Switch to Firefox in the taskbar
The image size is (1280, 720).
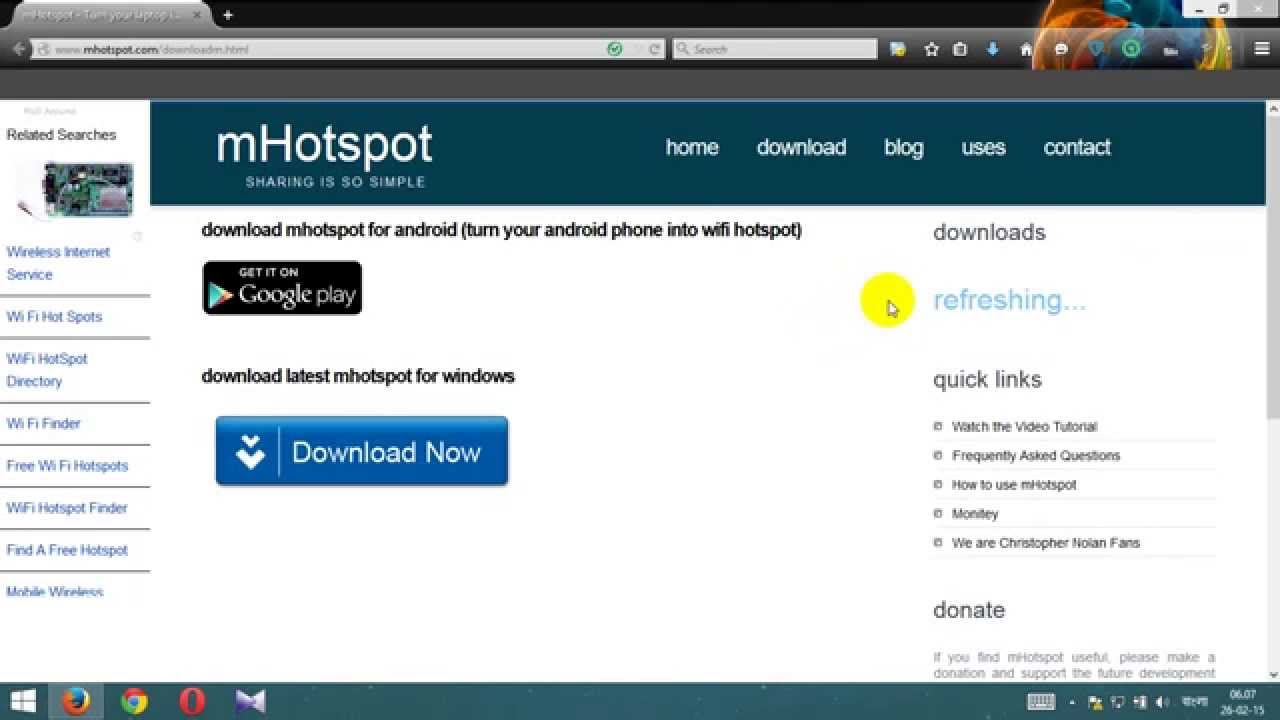coord(76,701)
